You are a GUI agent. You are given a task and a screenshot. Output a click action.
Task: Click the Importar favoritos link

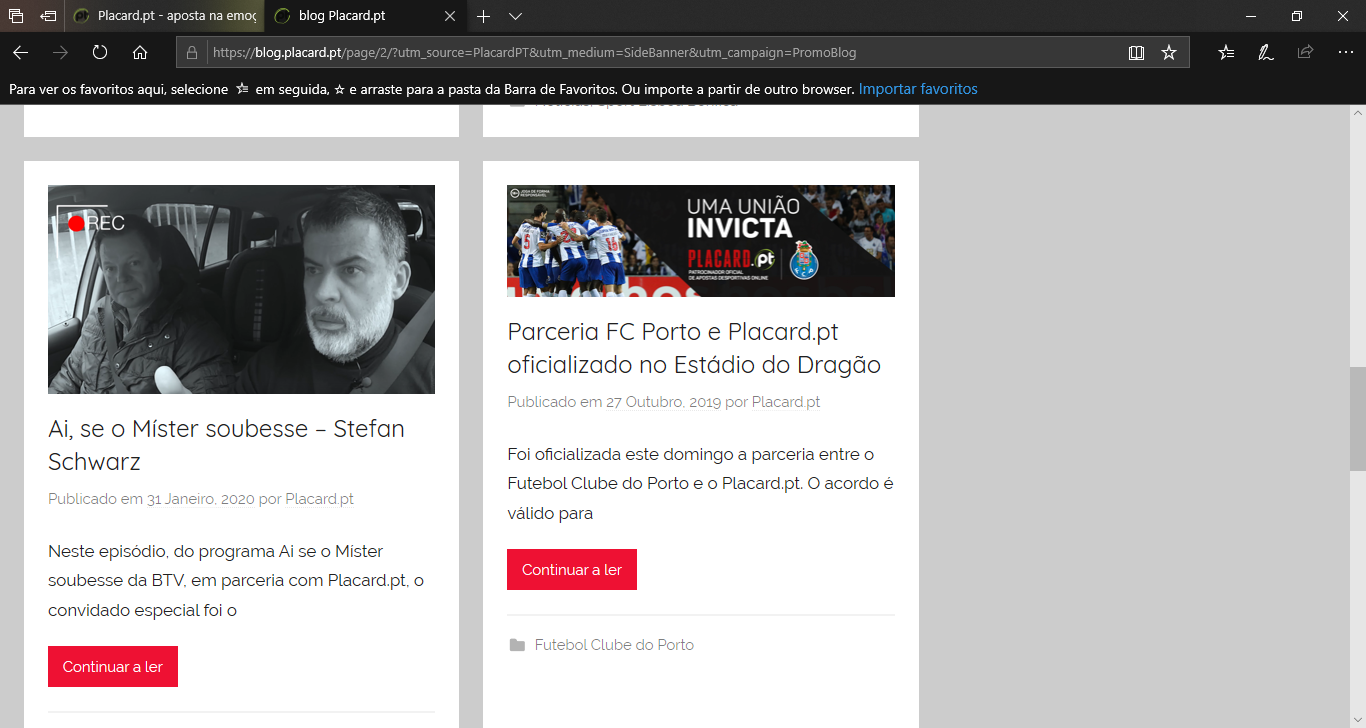click(918, 89)
